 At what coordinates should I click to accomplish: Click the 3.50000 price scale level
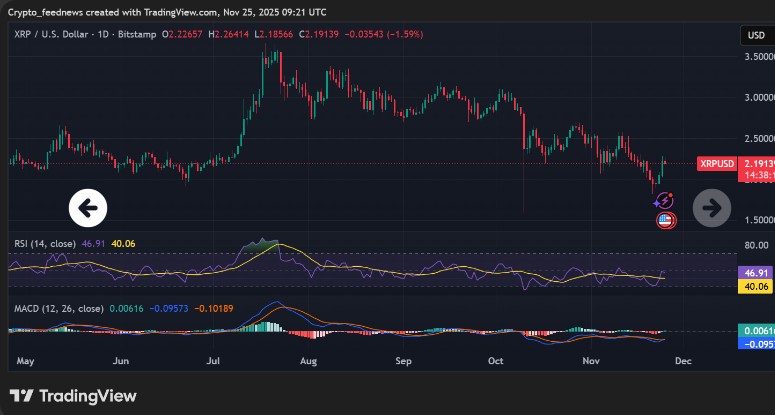coord(757,57)
